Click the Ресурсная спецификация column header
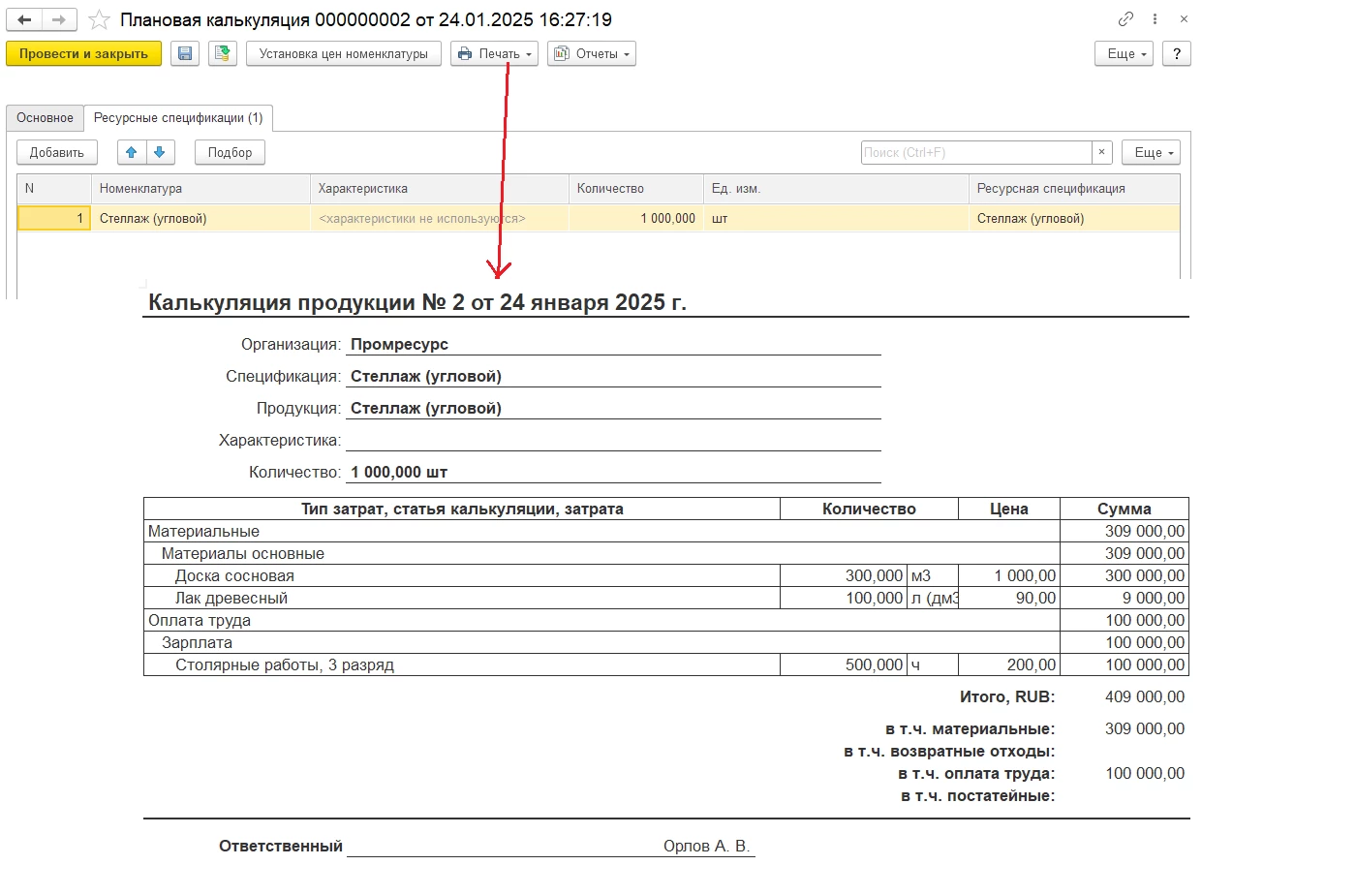Image resolution: width=1356 pixels, height=896 pixels. tap(1074, 189)
